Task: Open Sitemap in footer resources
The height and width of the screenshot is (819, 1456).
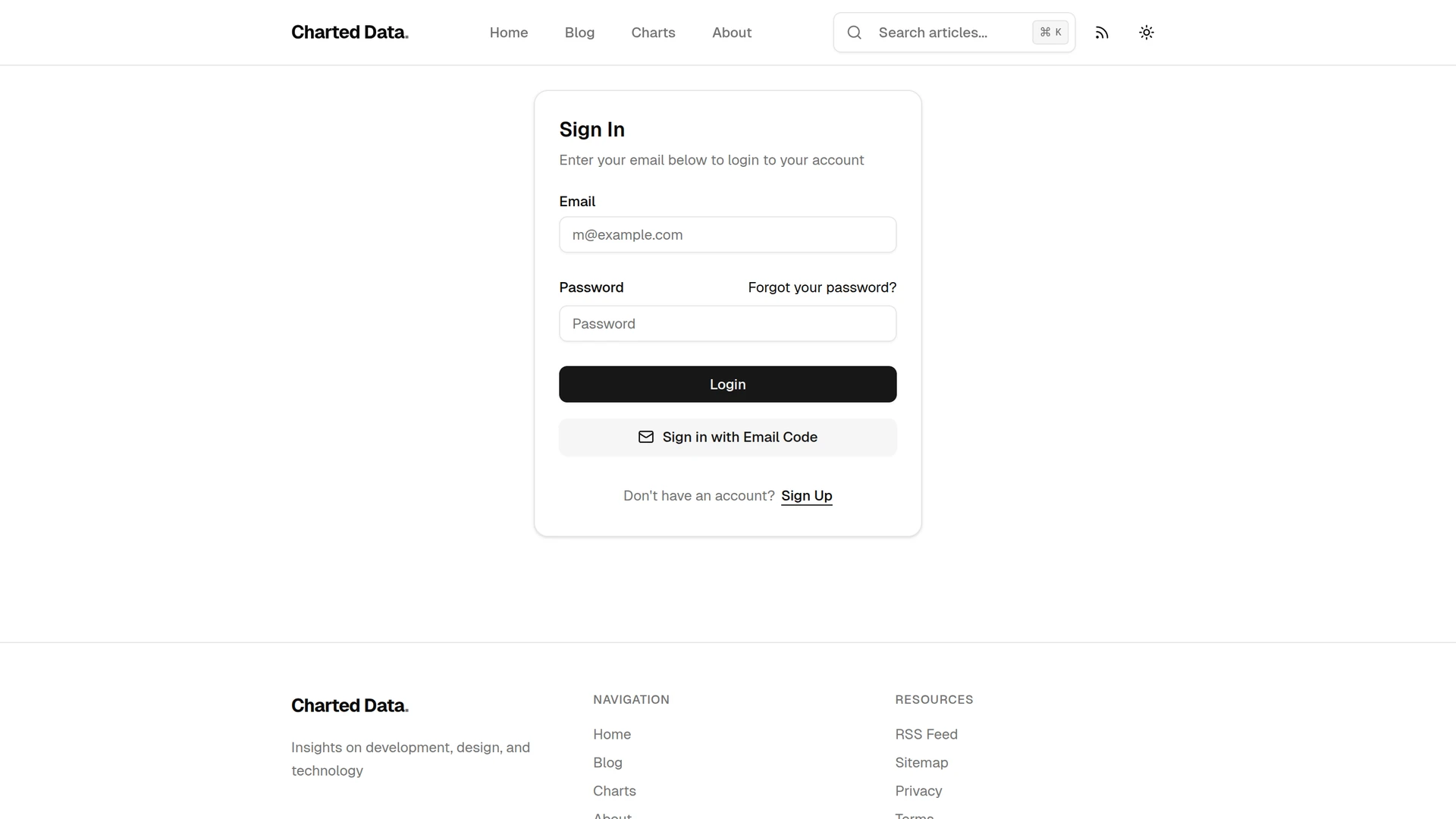Action: click(921, 763)
